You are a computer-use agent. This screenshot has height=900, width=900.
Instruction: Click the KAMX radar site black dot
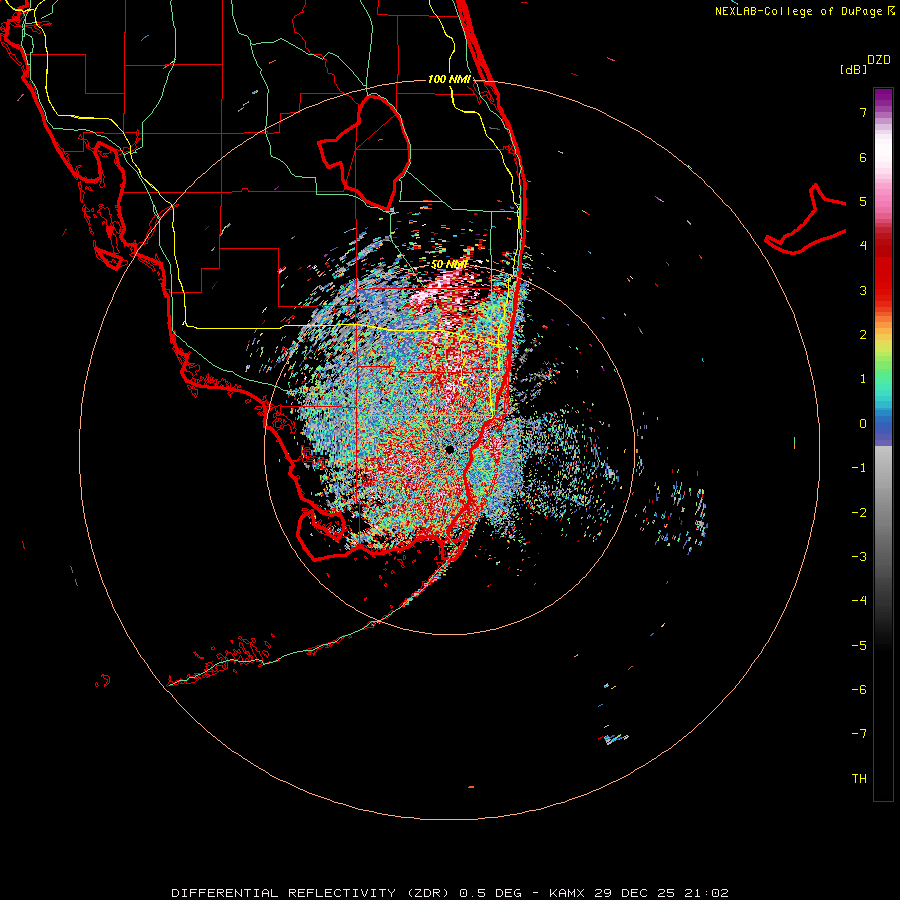(449, 449)
